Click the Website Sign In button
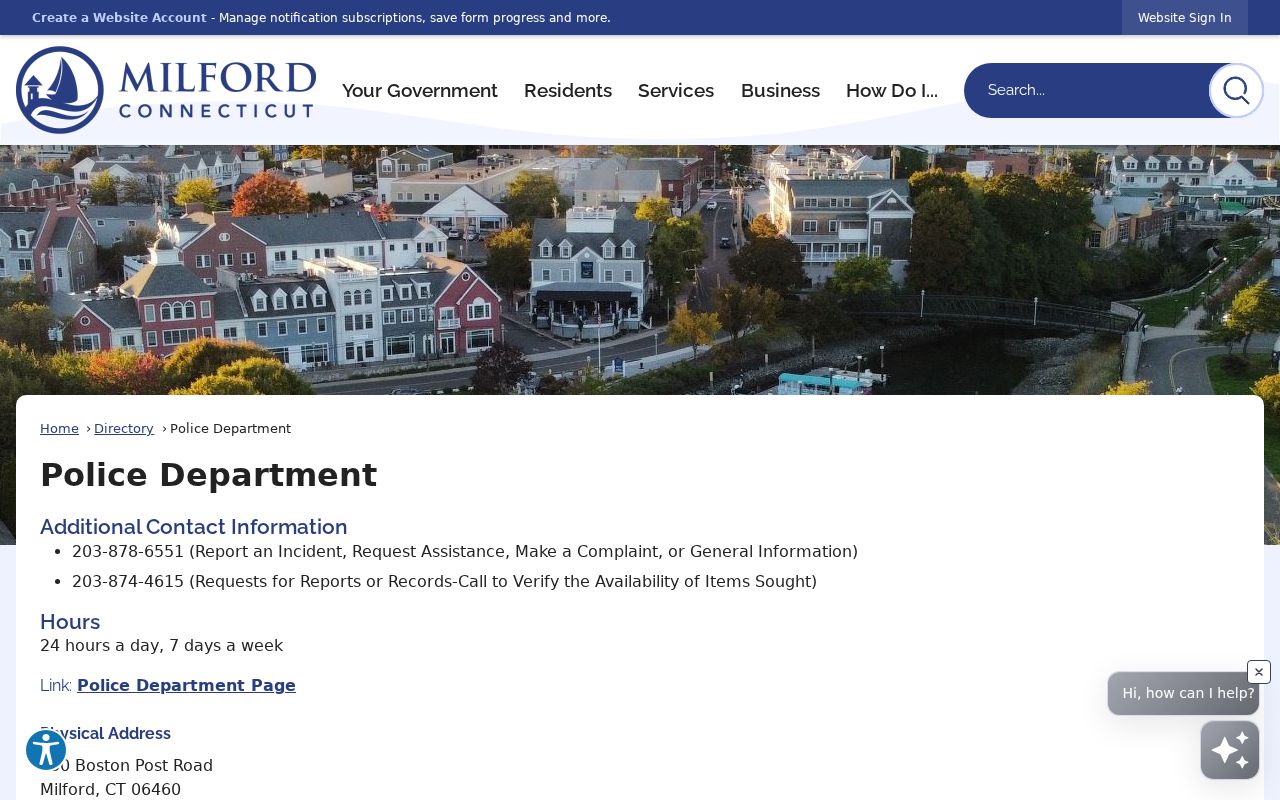The height and width of the screenshot is (800, 1280). pos(1185,18)
